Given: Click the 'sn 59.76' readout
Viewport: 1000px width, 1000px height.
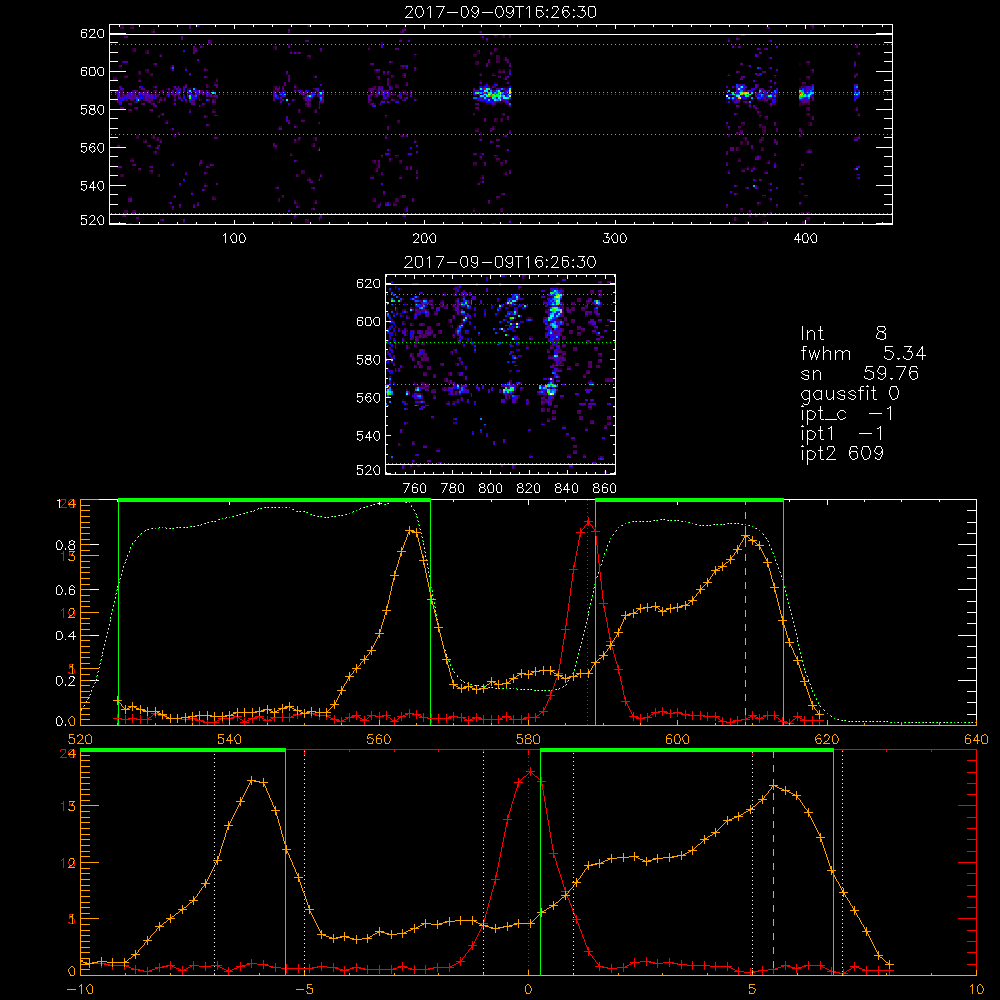Looking at the screenshot, I should 859,373.
